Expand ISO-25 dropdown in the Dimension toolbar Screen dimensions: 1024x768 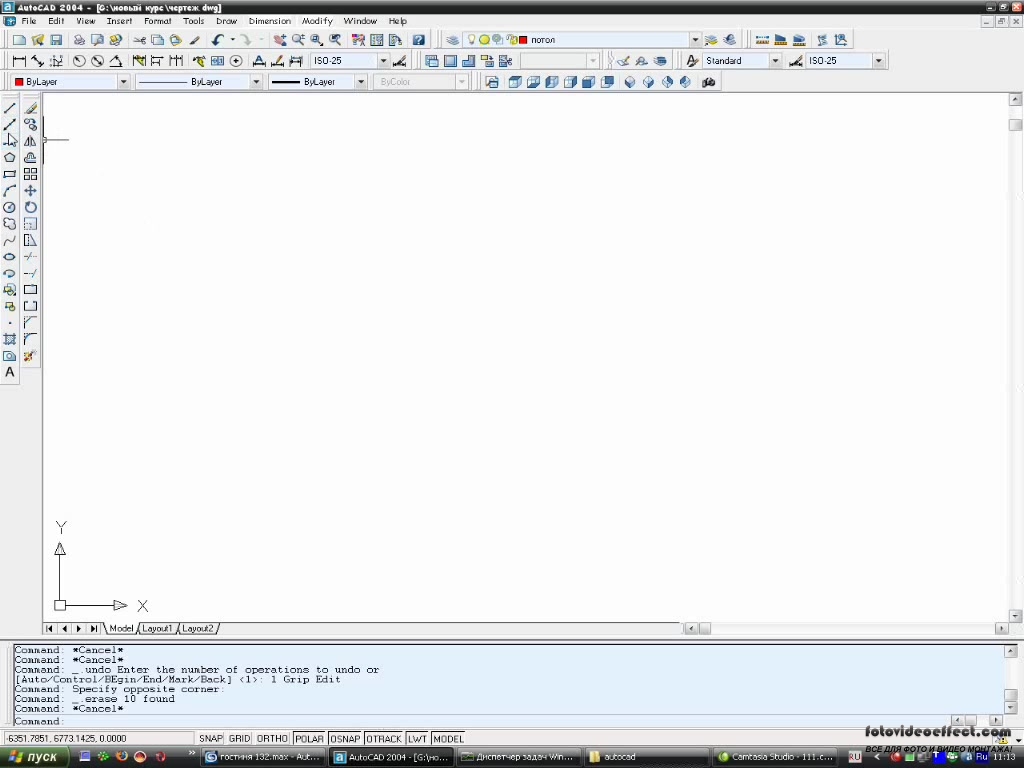point(383,61)
